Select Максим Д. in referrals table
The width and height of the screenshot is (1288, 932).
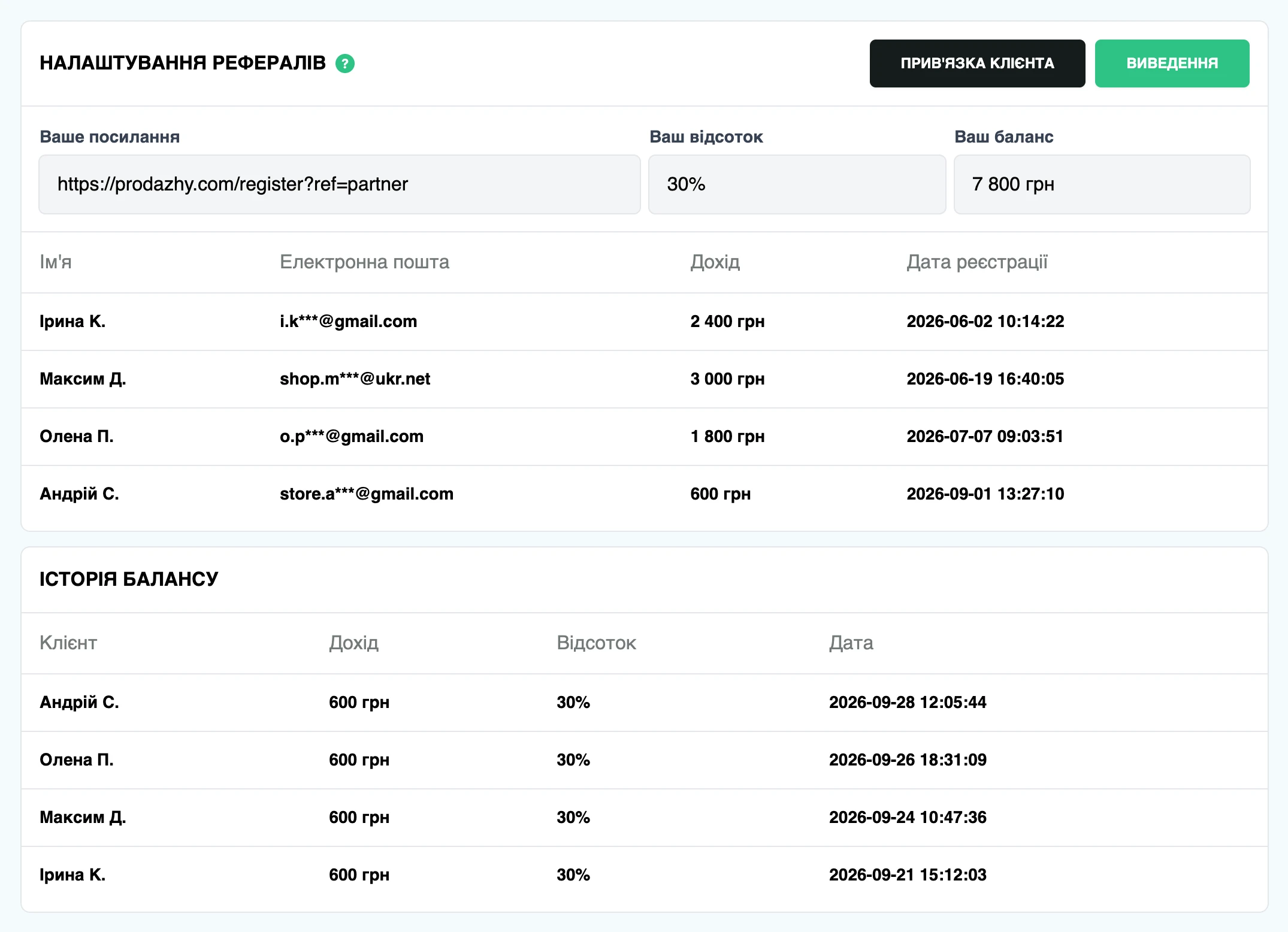[x=83, y=379]
